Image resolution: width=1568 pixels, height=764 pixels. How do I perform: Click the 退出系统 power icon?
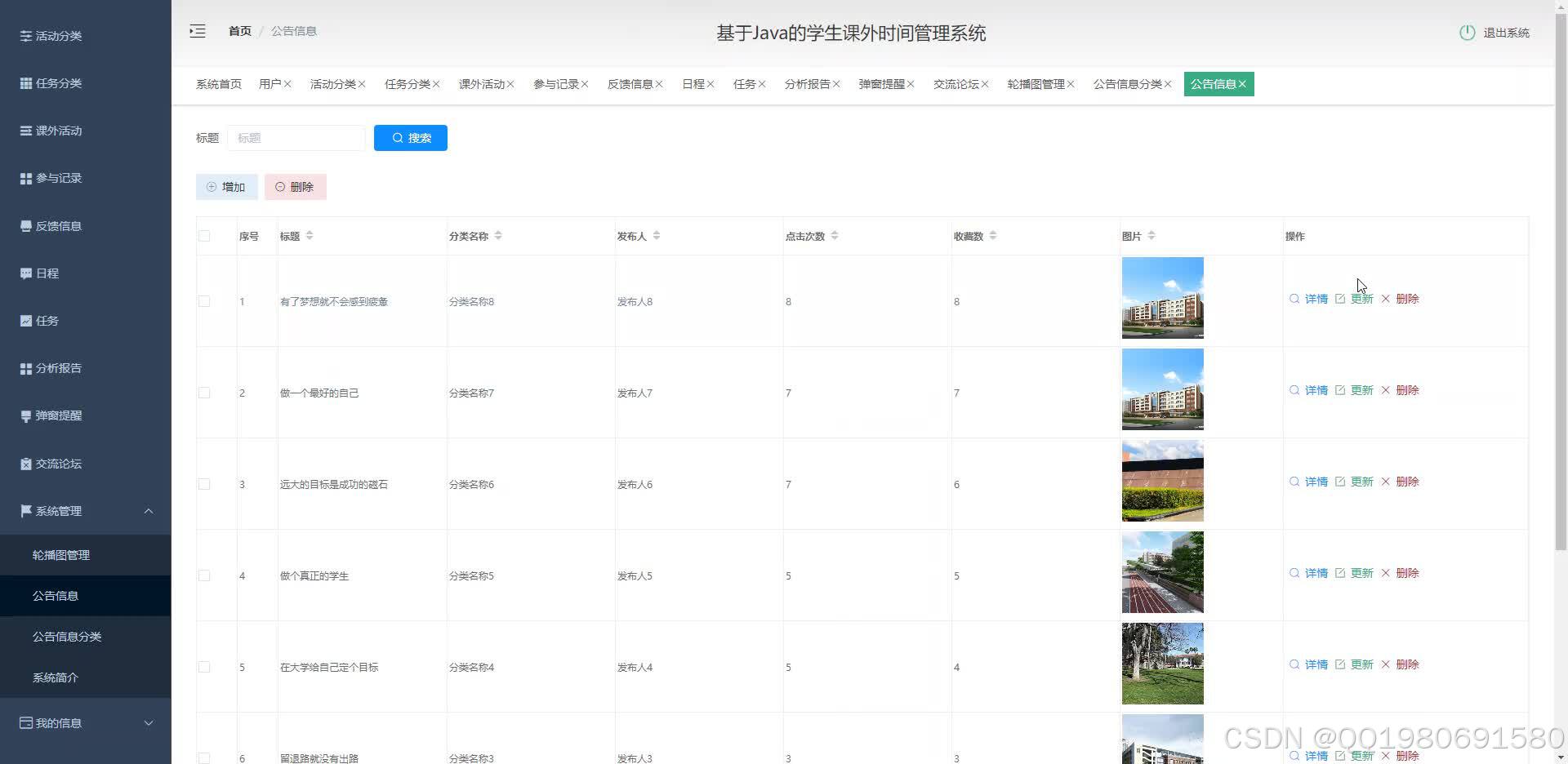click(x=1466, y=33)
